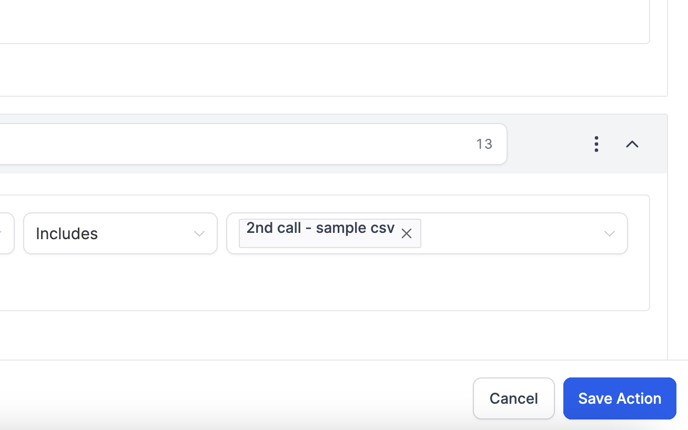Open the partially visible dropdown at the left edge
Image resolution: width=688 pixels, height=430 pixels.
click(x=5, y=234)
